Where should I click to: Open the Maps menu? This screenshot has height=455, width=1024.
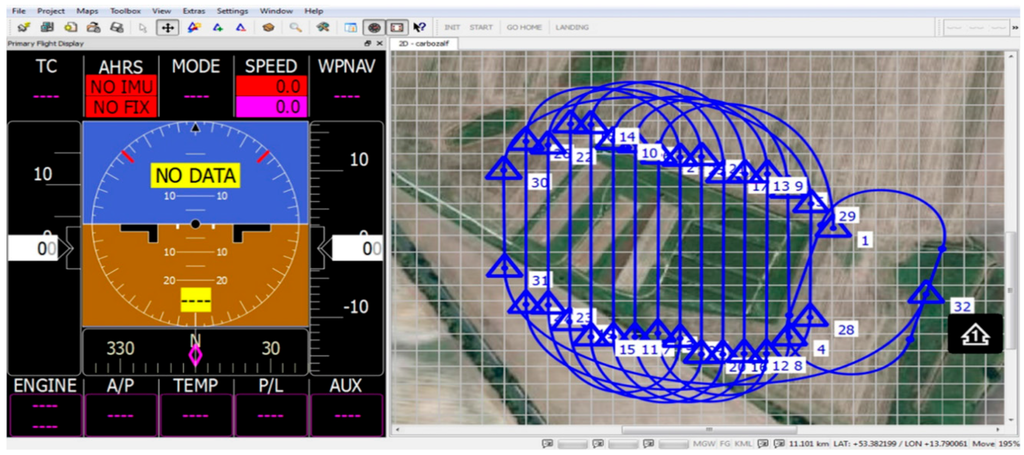[88, 10]
